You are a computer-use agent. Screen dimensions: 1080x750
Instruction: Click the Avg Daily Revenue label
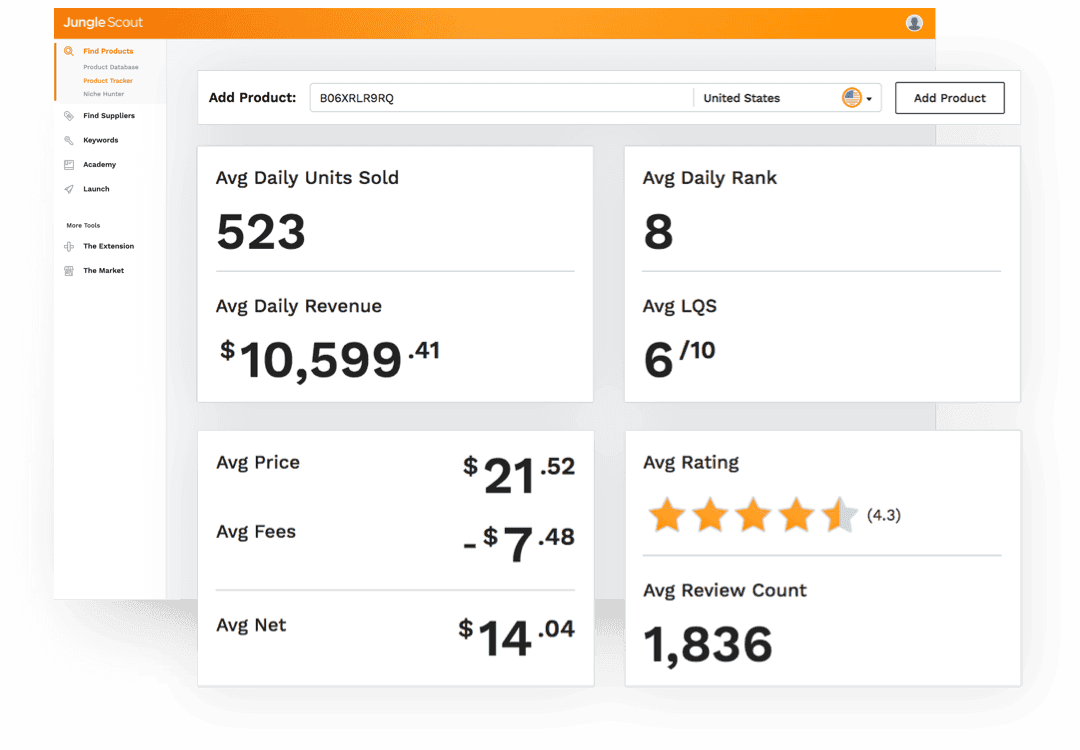click(x=299, y=306)
